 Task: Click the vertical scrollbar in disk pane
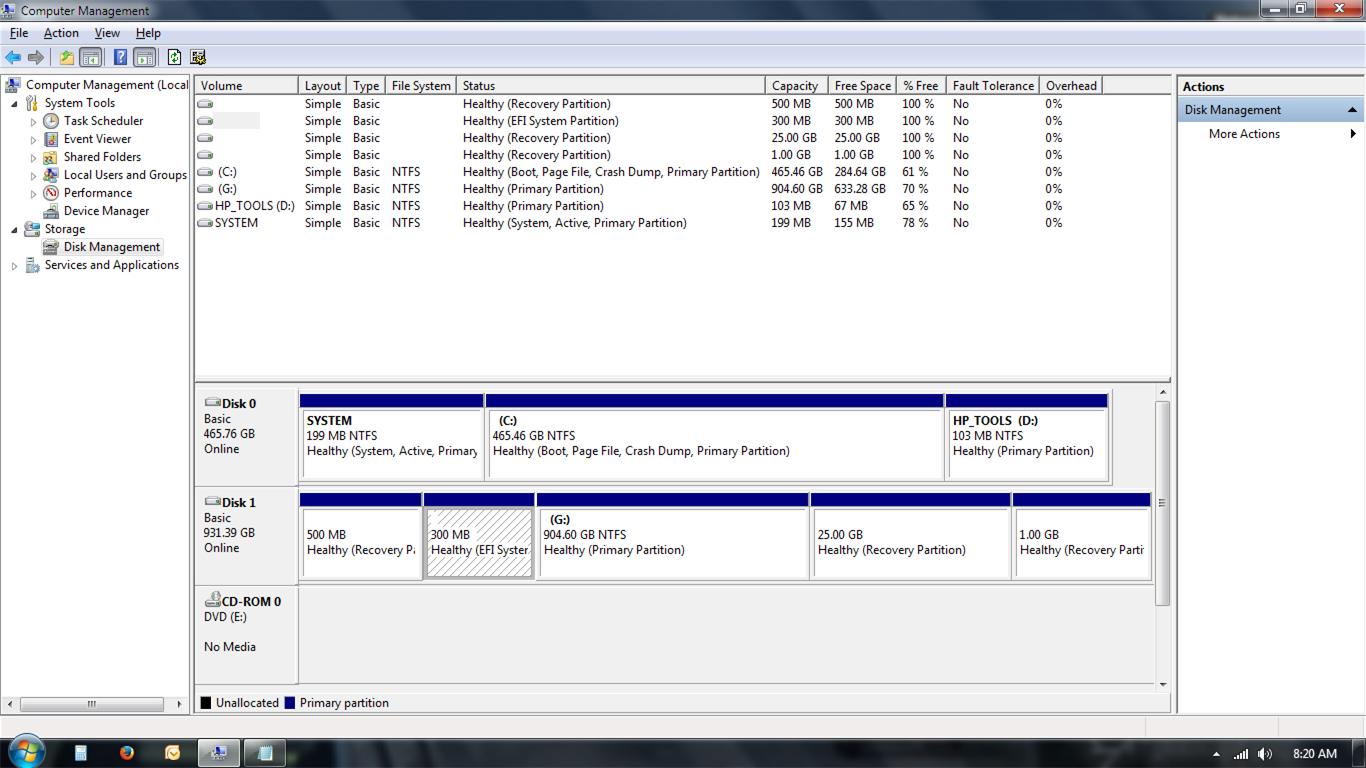click(1161, 503)
